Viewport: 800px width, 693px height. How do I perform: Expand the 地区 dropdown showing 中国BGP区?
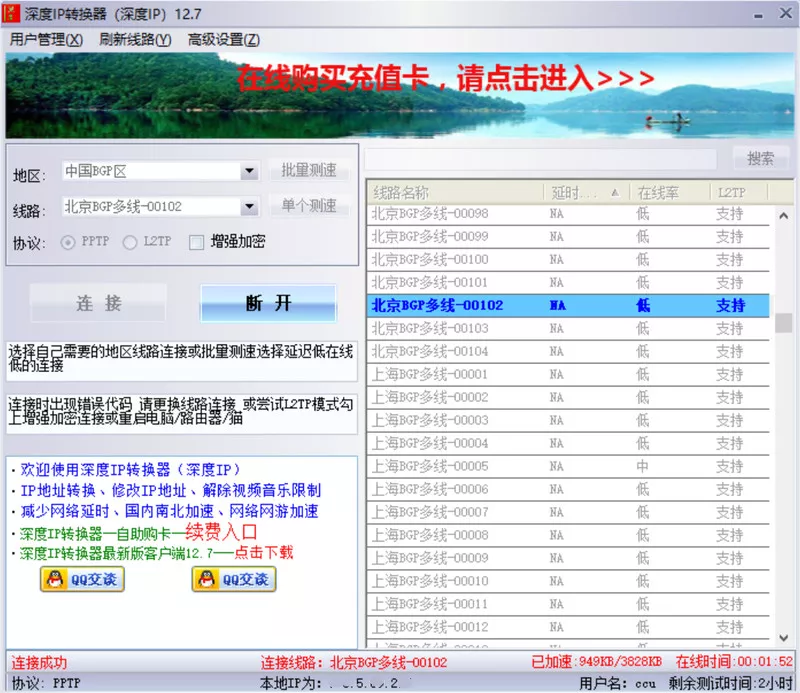249,171
